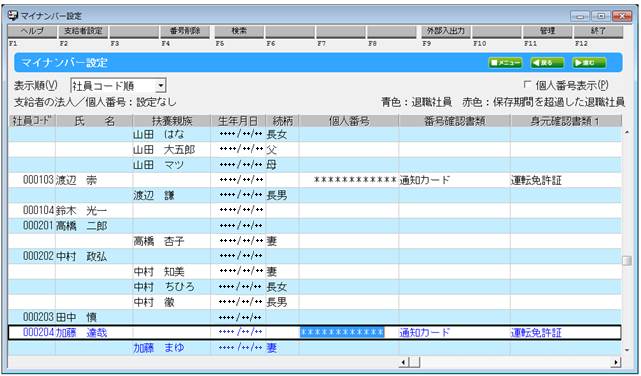This screenshot has width=641, height=376.
Task: Select dependent 渡辺 謙 row
Action: point(315,195)
